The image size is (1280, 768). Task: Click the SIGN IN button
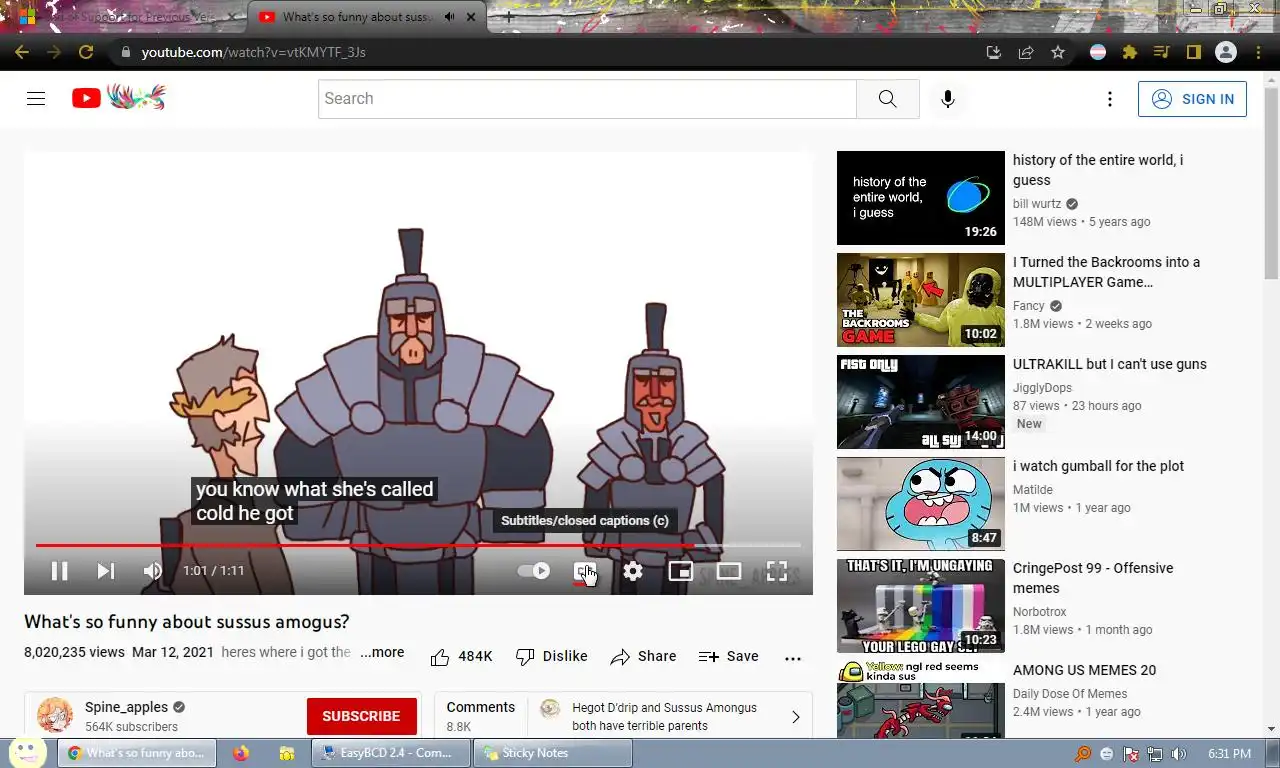(1192, 99)
